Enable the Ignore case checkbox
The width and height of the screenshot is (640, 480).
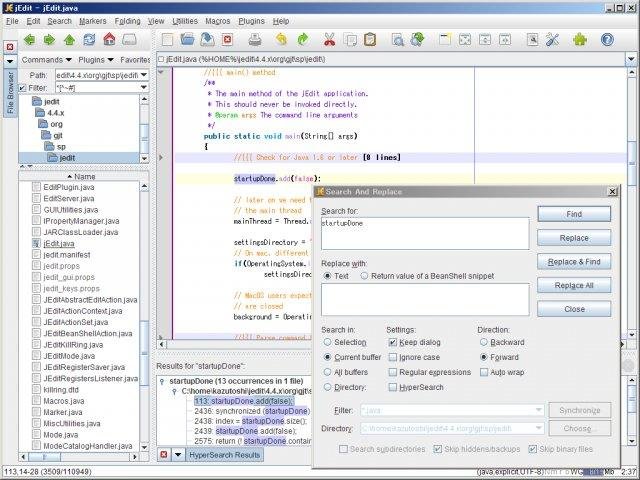click(392, 358)
